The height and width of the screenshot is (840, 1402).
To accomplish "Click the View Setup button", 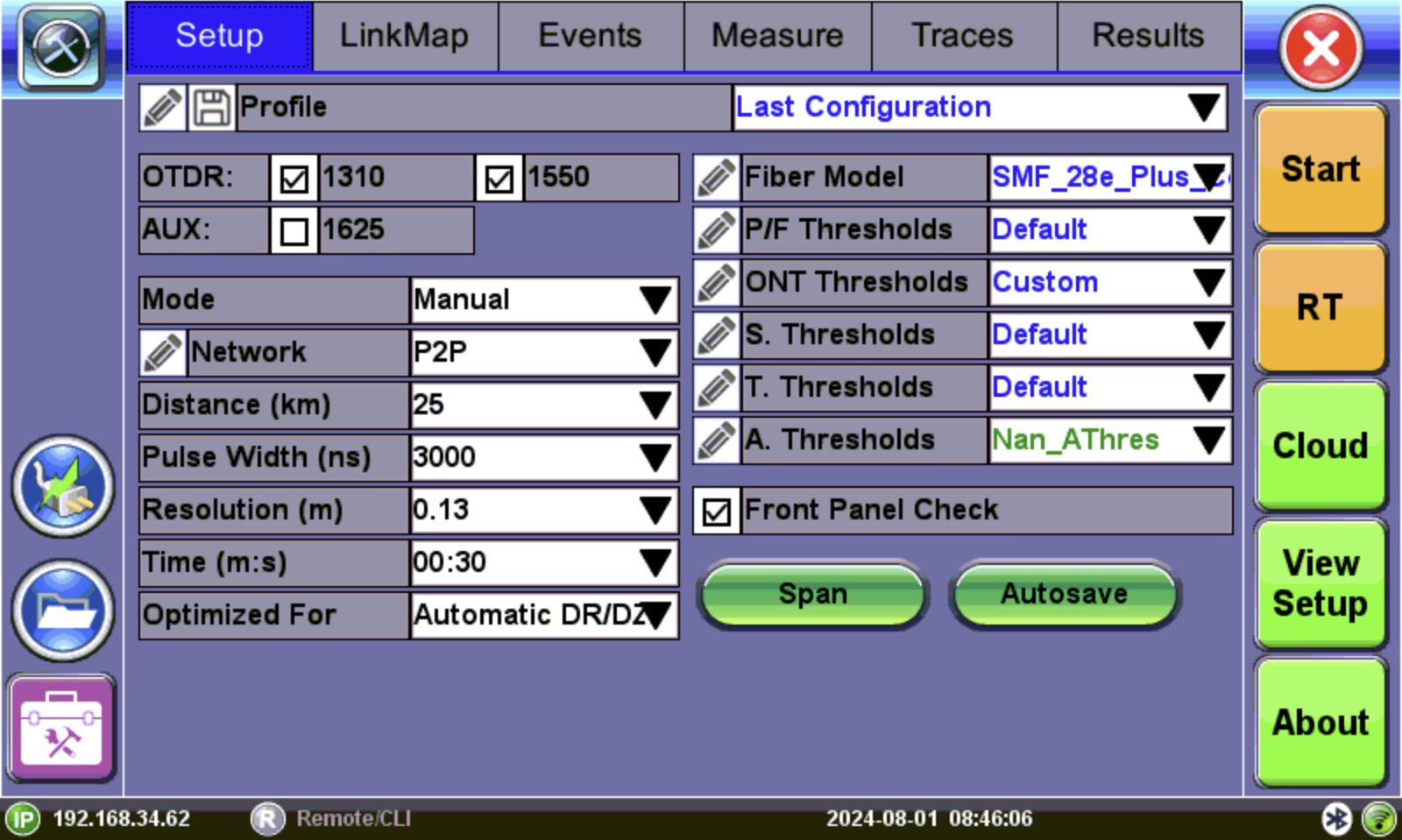I will tap(1321, 584).
